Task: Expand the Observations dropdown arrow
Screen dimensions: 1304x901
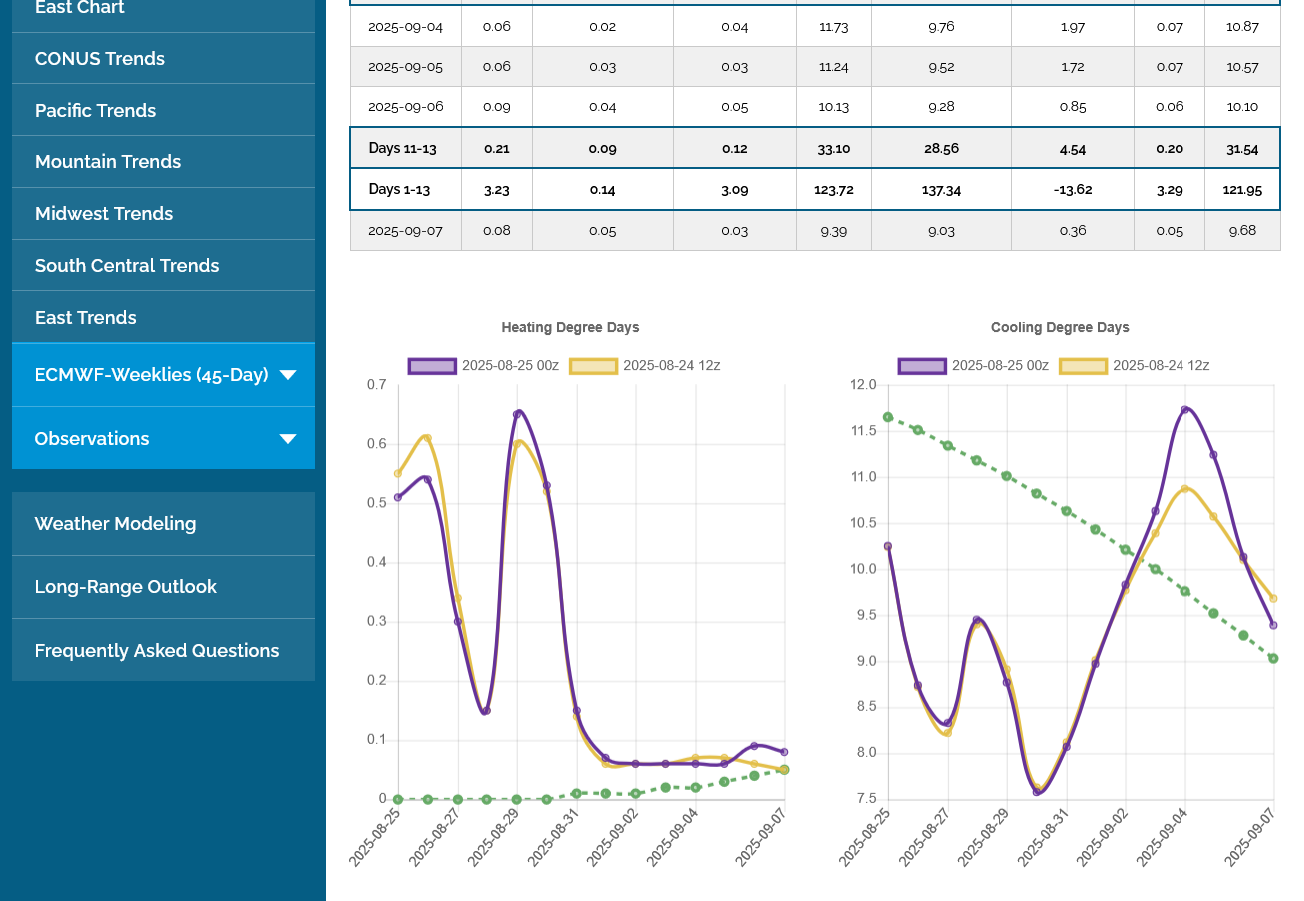Action: [288, 439]
